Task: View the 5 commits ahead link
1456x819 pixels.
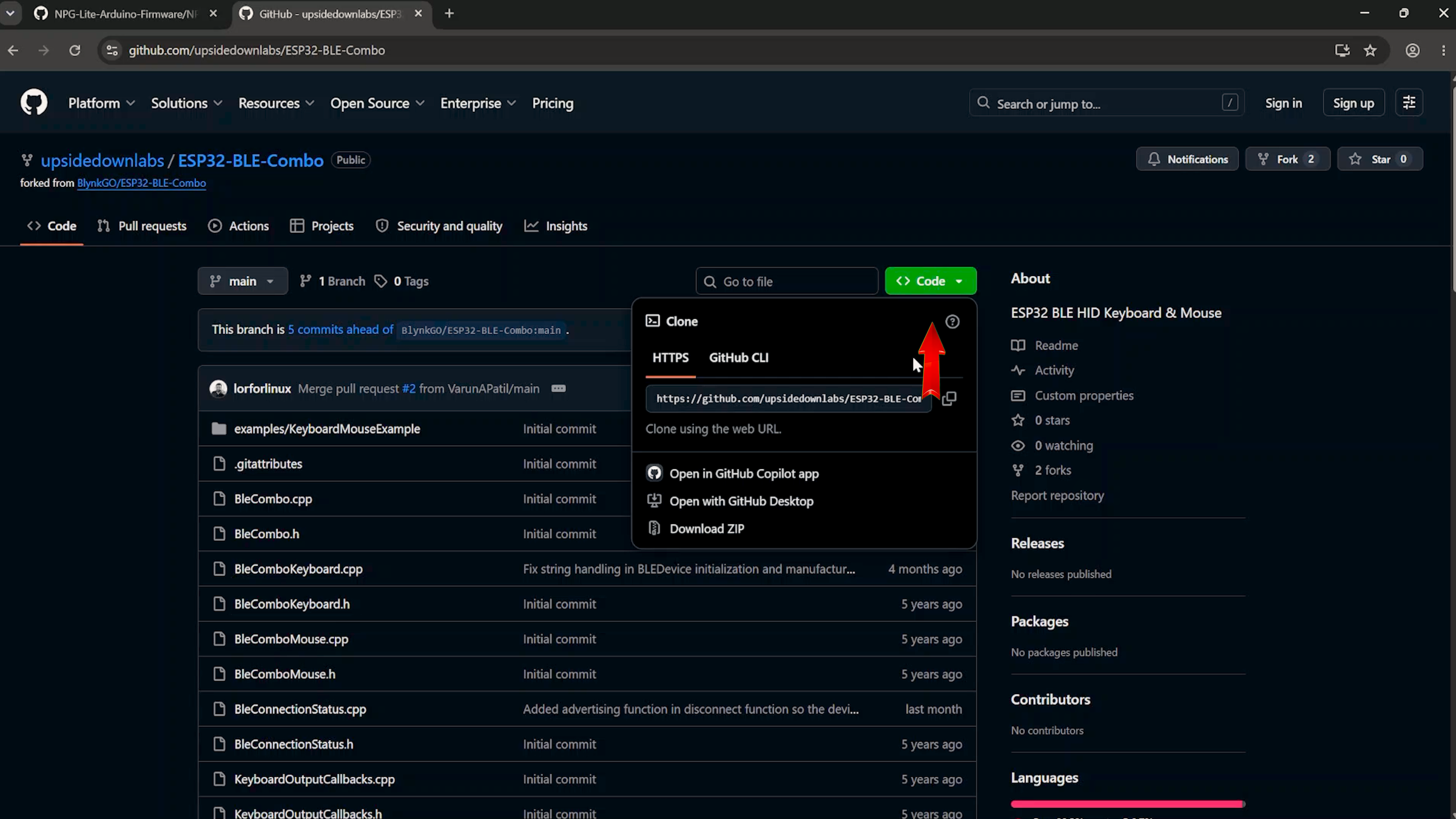Action: coord(340,329)
